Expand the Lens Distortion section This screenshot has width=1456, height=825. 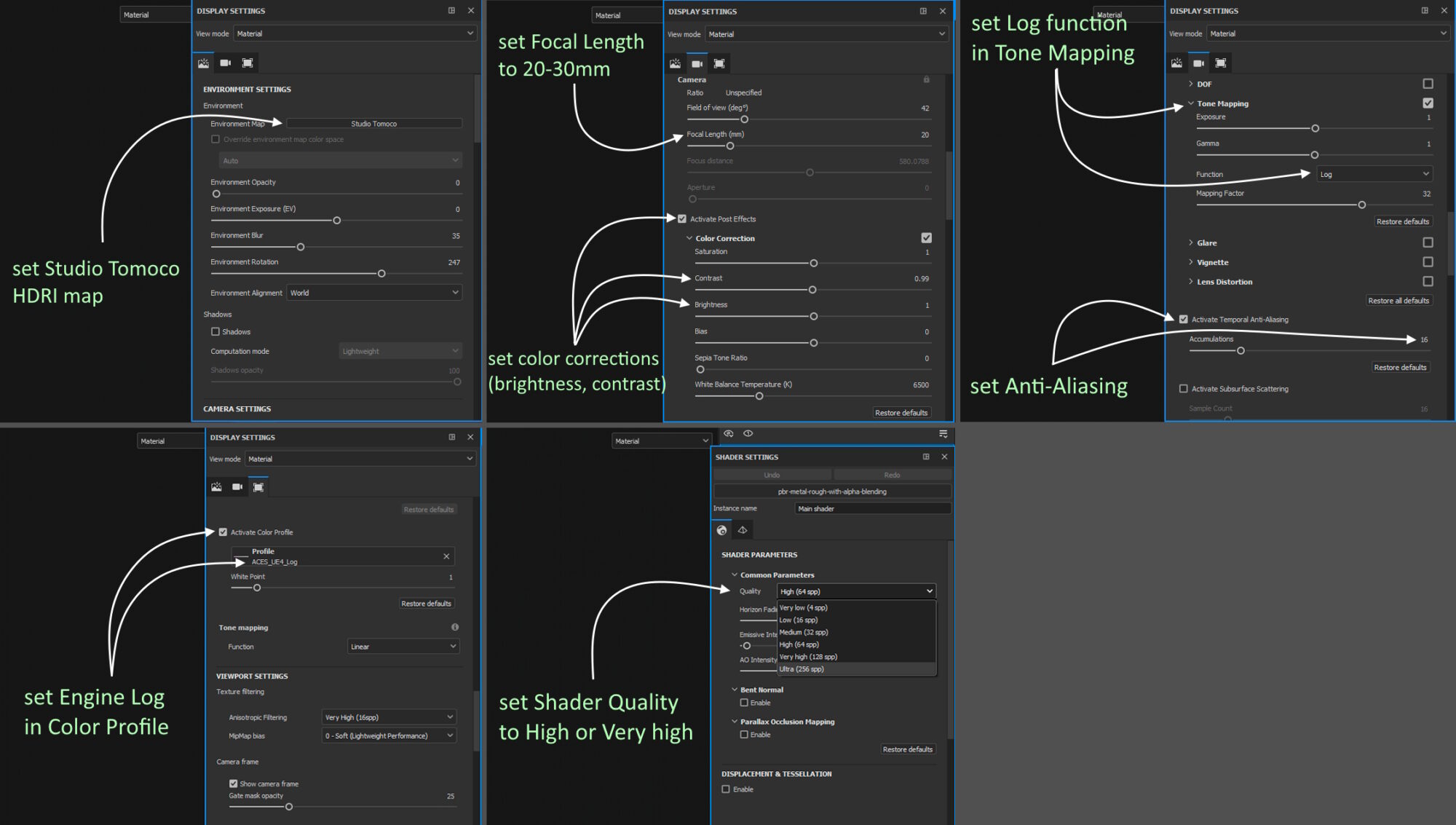click(1192, 282)
